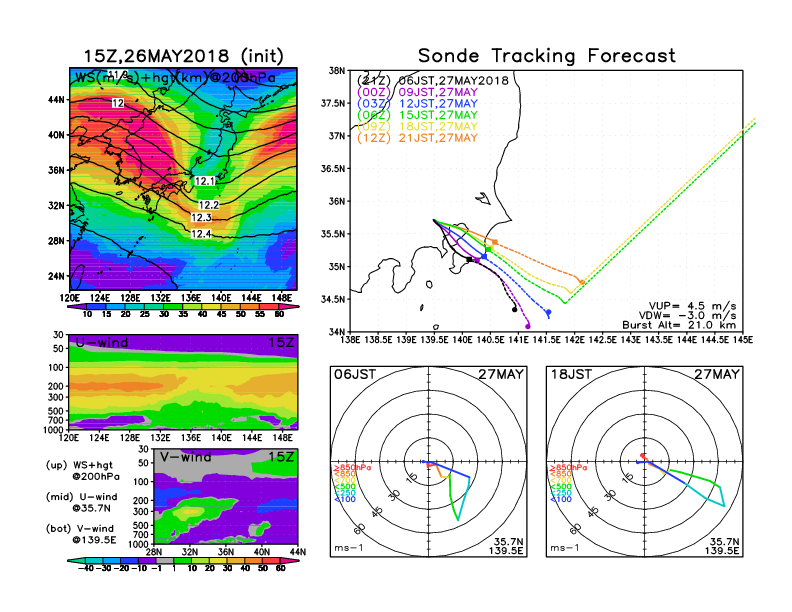792x612 pixels.
Task: Click "<250" legend entry in 06JST hodograph
Action: click(x=344, y=493)
